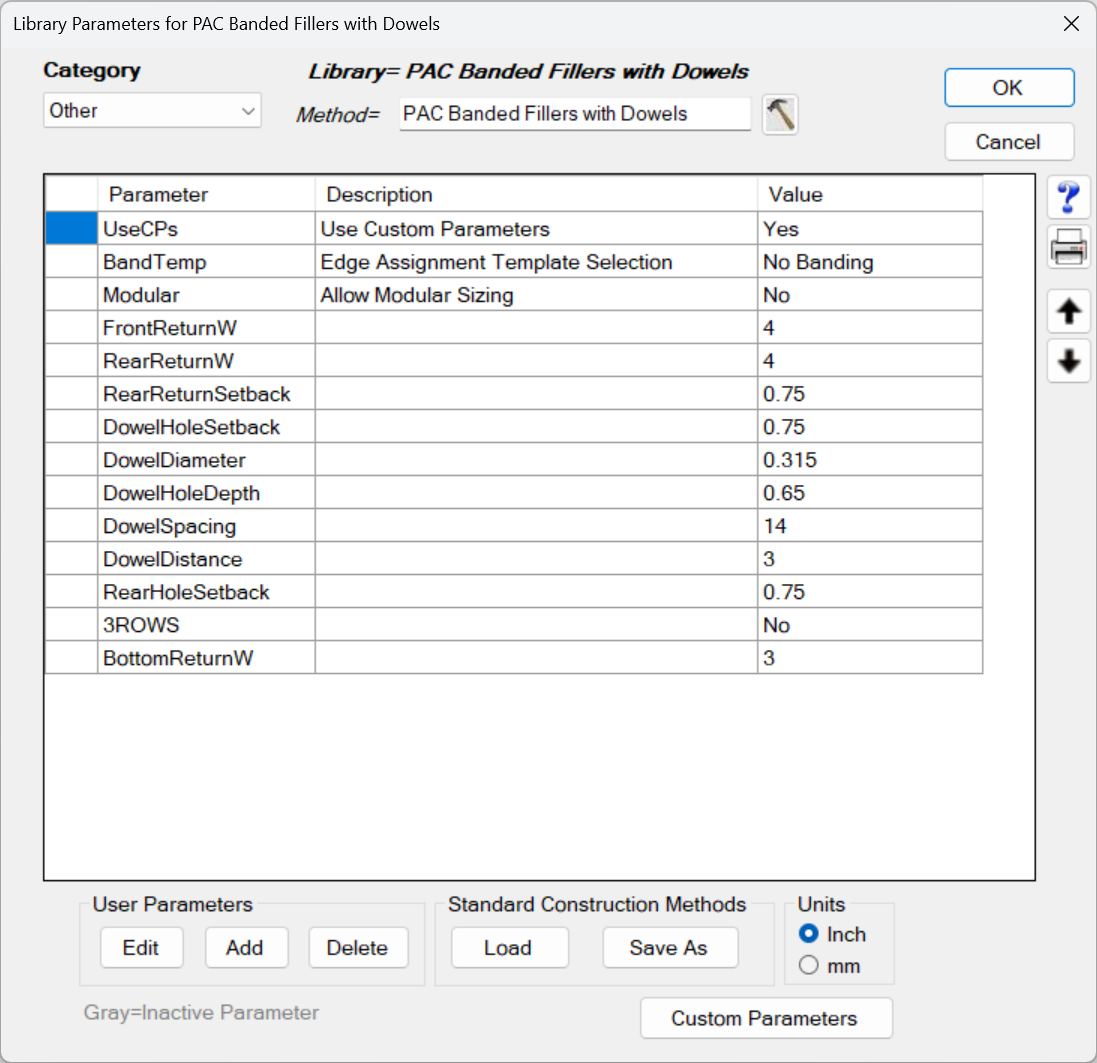Click the Parameter column header
Screen dimensions: 1097x1063
pyautogui.click(x=205, y=195)
